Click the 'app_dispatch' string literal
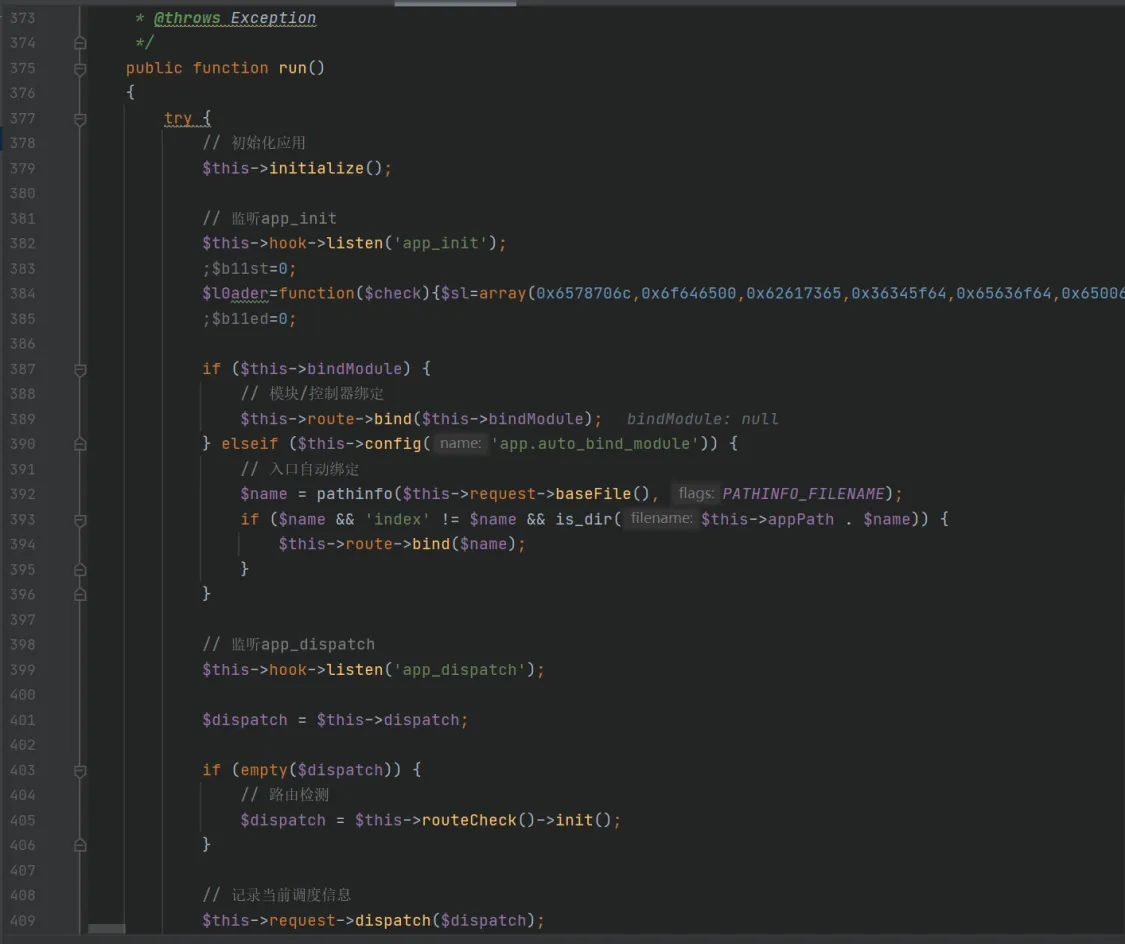Image resolution: width=1125 pixels, height=944 pixels. pos(460,670)
